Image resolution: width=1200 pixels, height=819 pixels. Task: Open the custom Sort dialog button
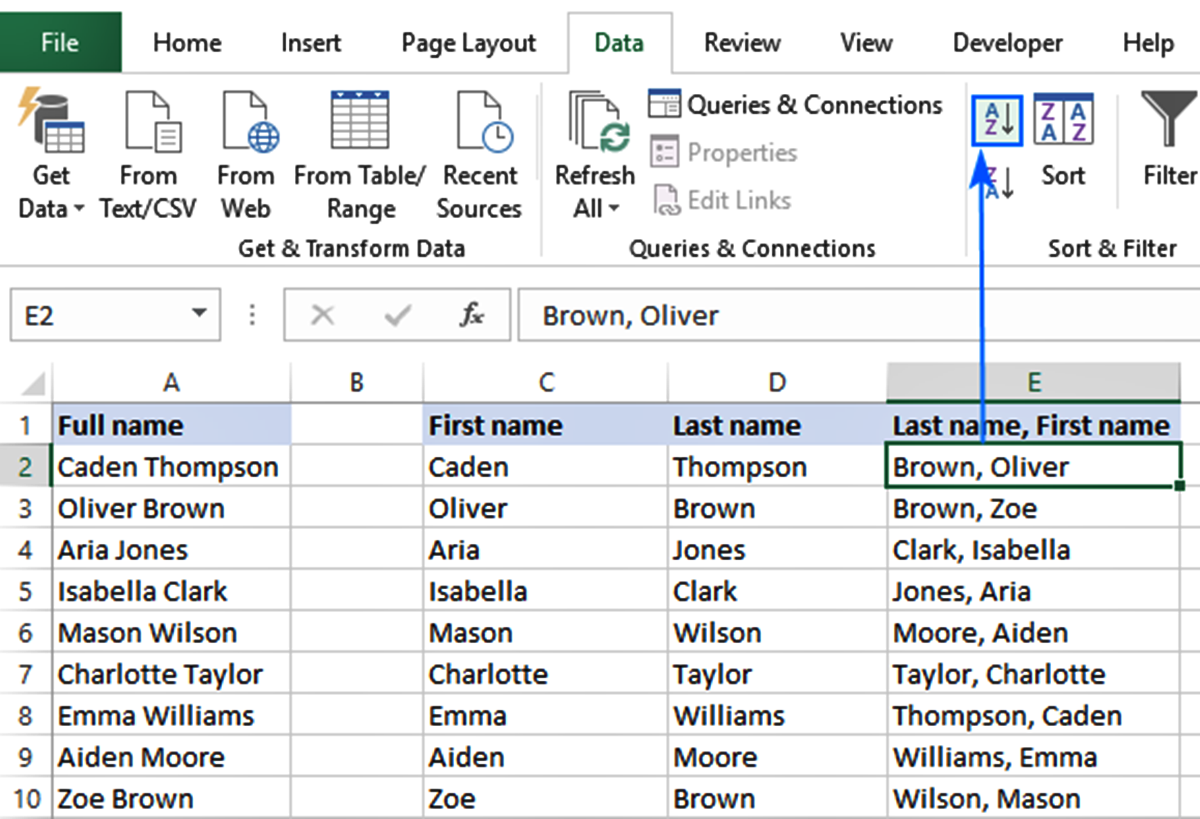(x=1063, y=140)
